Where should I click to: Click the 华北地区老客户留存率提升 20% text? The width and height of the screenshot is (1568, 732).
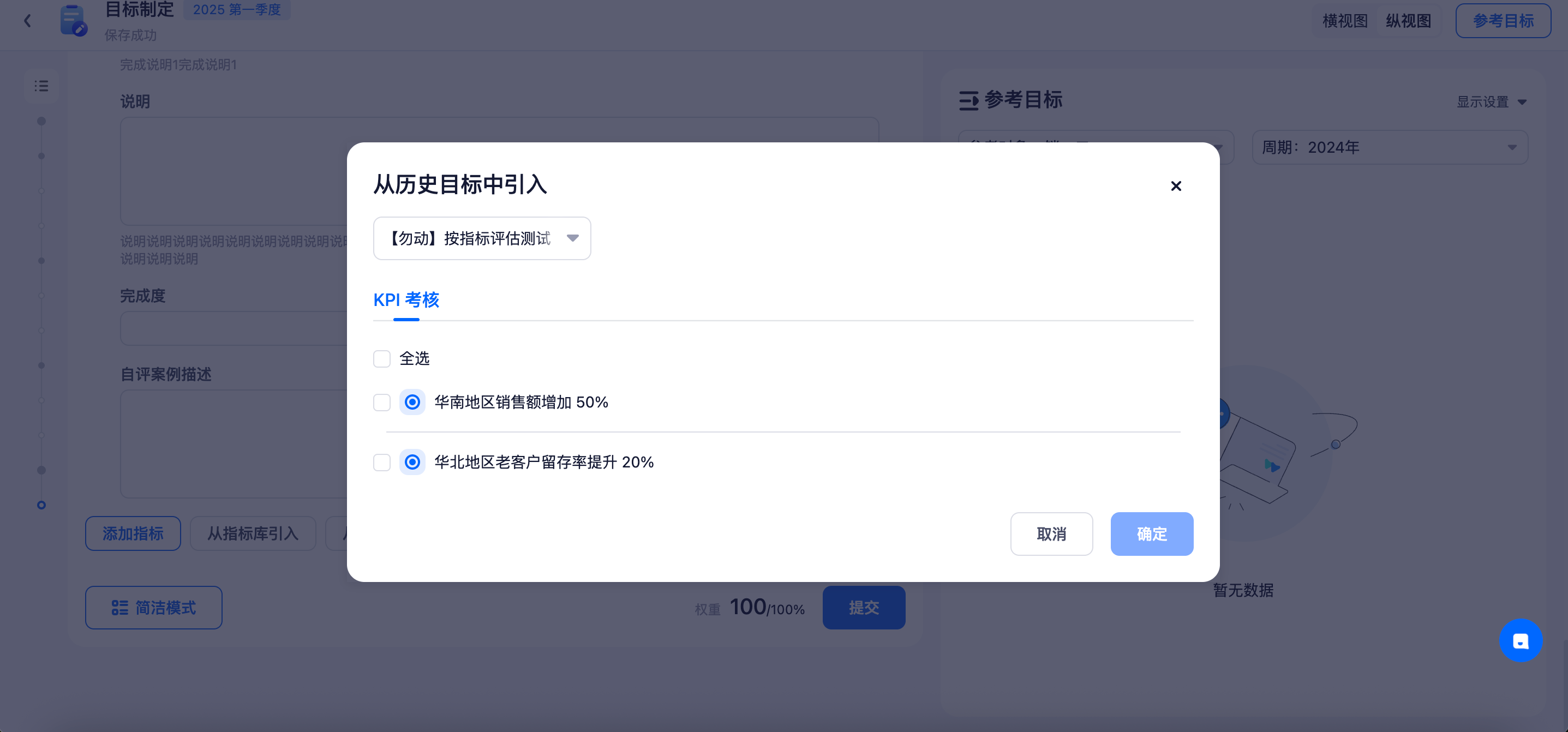click(543, 463)
